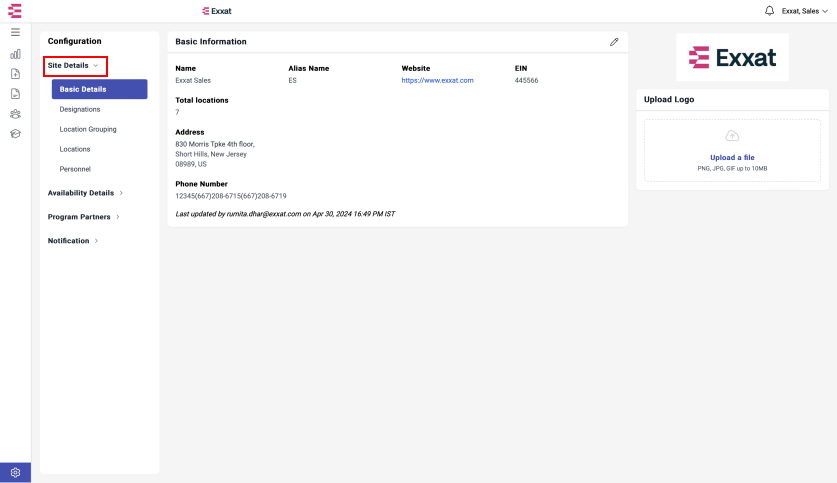Screen dimensions: 837x483
Task: Open the notifications bell
Action: [769, 11]
